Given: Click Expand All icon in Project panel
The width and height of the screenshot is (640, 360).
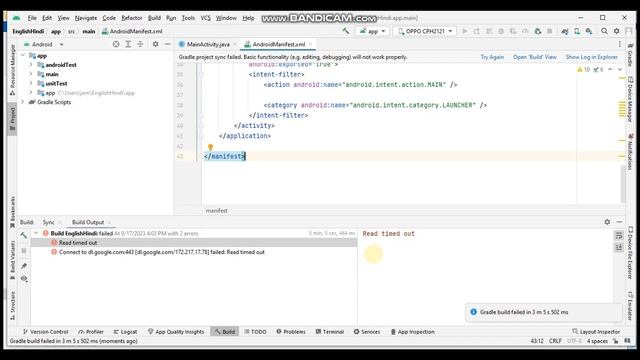Looking at the screenshot, I should (128, 44).
